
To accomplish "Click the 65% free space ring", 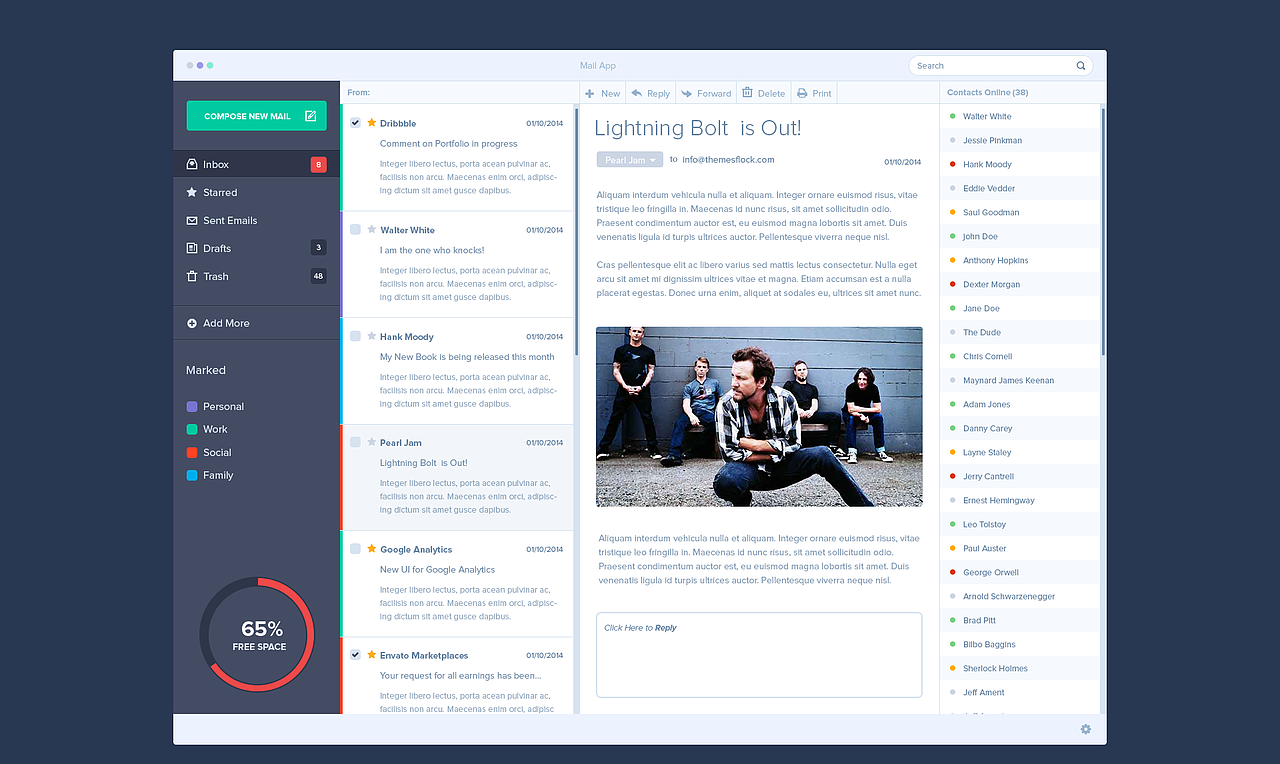I will point(257,634).
